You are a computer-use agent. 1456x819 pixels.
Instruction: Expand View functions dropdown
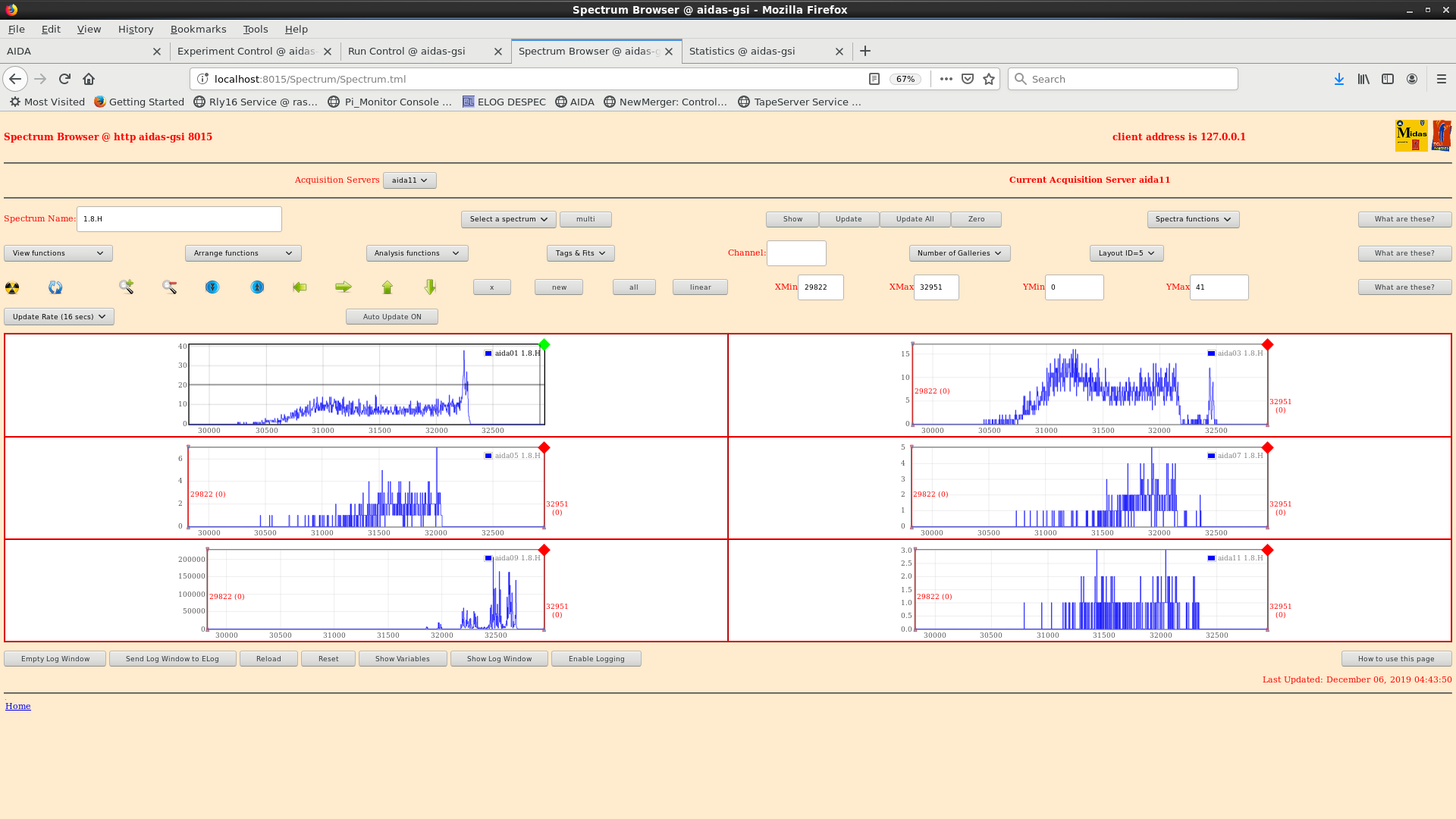(x=58, y=253)
